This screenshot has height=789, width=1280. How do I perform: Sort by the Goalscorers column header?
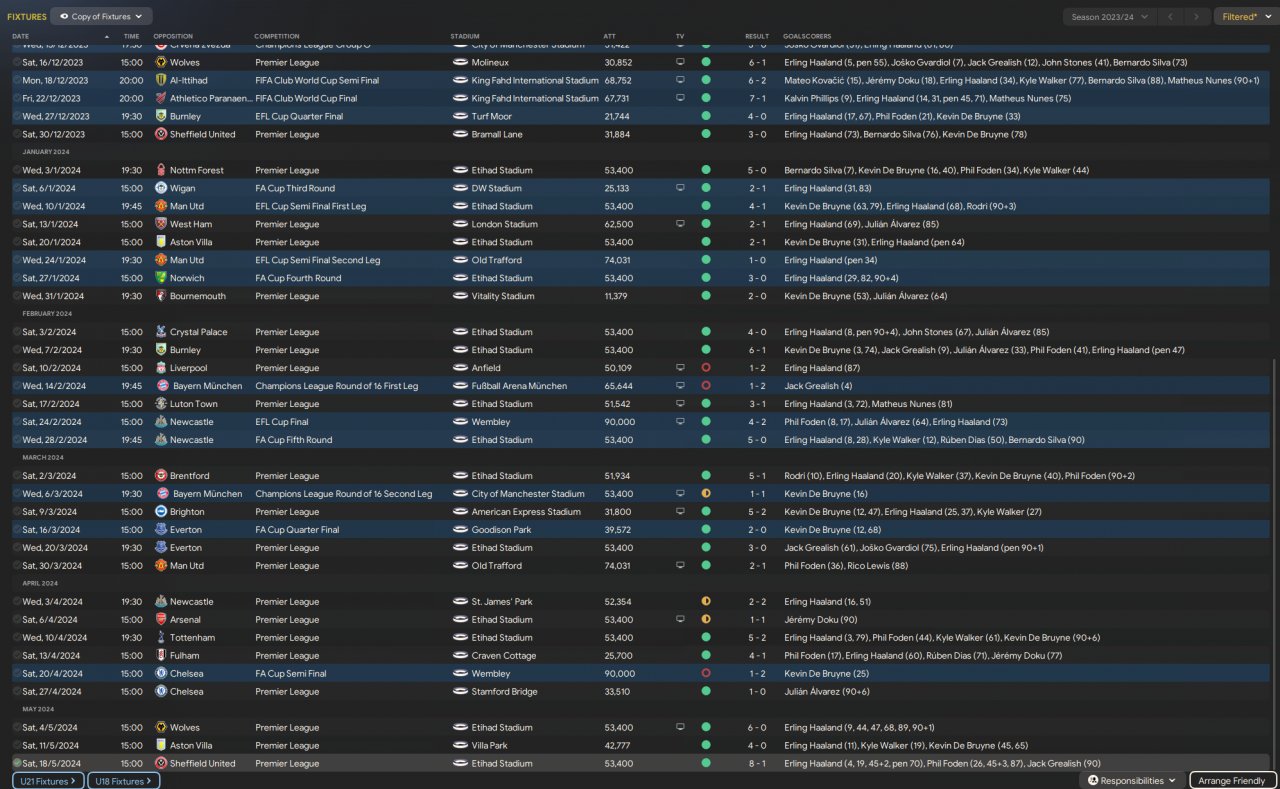pos(807,36)
